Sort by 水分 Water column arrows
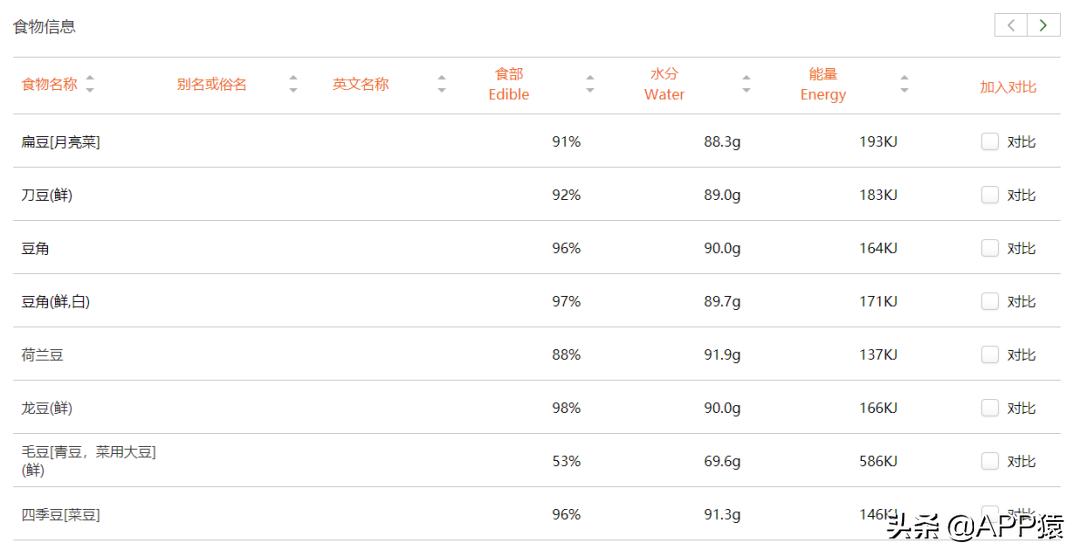1080x557 pixels. coord(746,84)
